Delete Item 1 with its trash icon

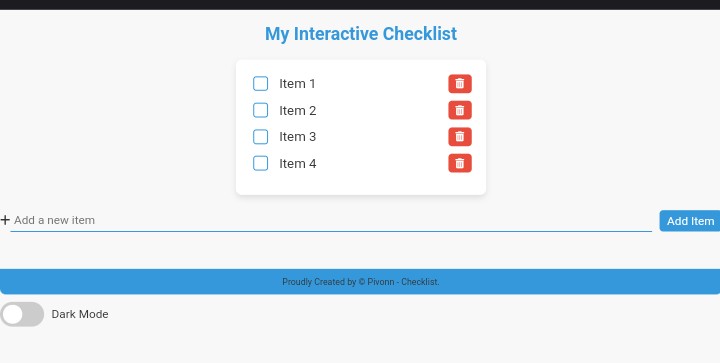[x=460, y=84]
